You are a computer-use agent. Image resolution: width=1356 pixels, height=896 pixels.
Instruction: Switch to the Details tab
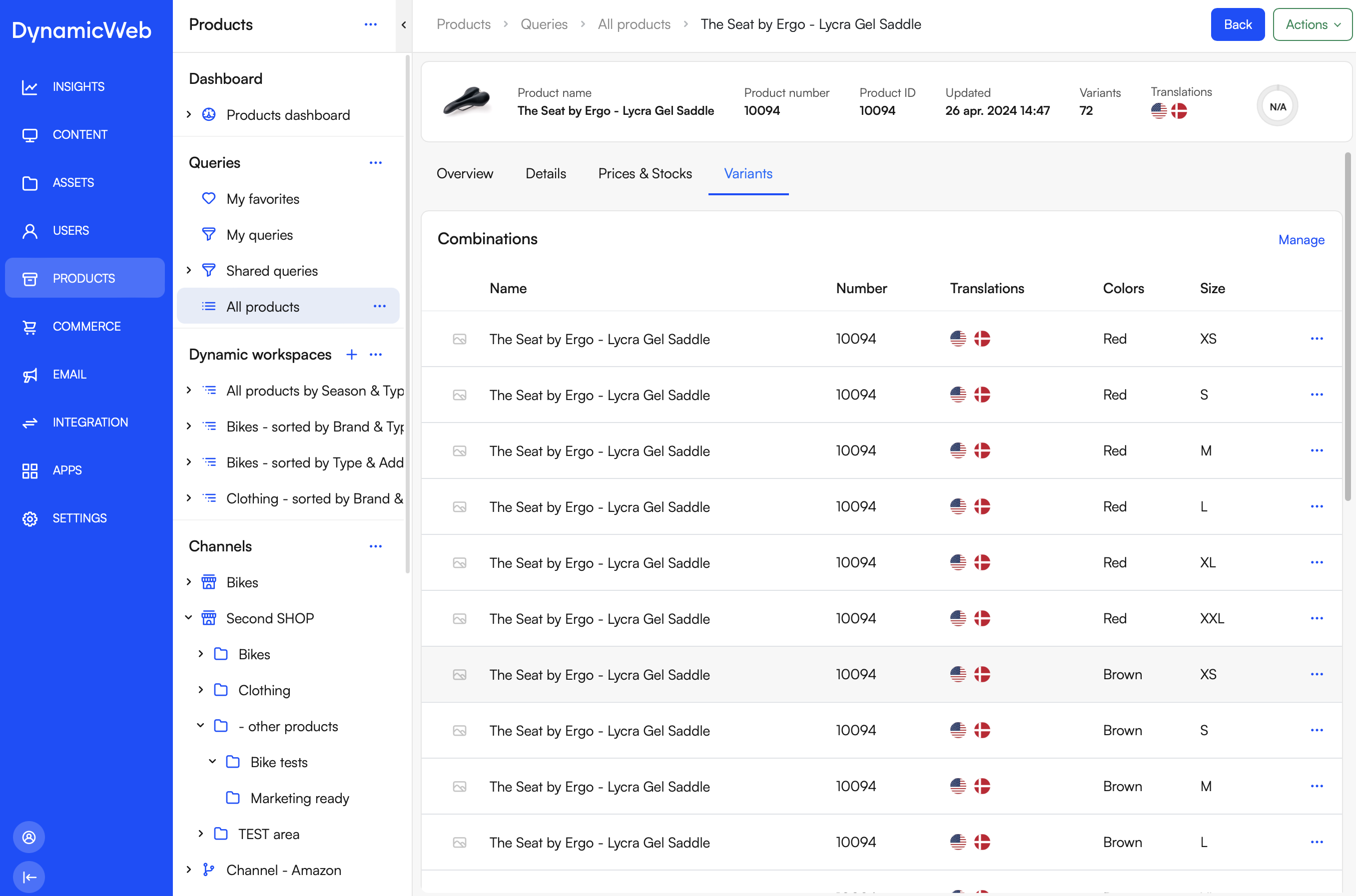click(x=546, y=174)
